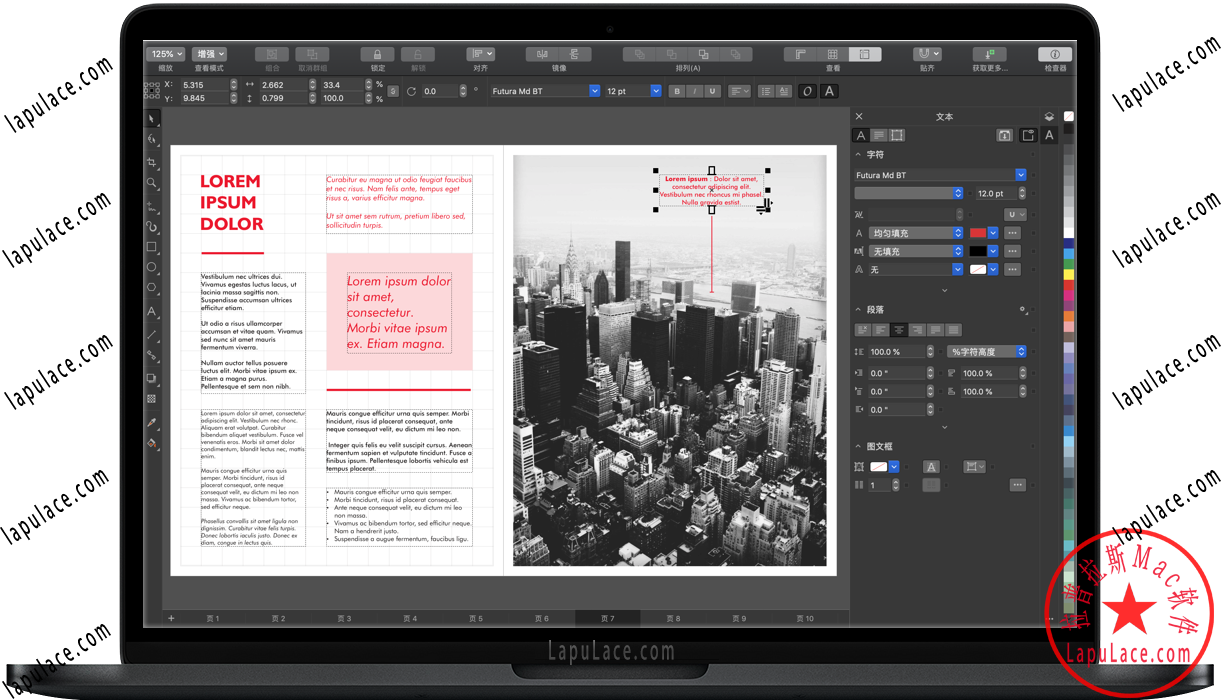Pick the Eyedropper tool

point(152,422)
